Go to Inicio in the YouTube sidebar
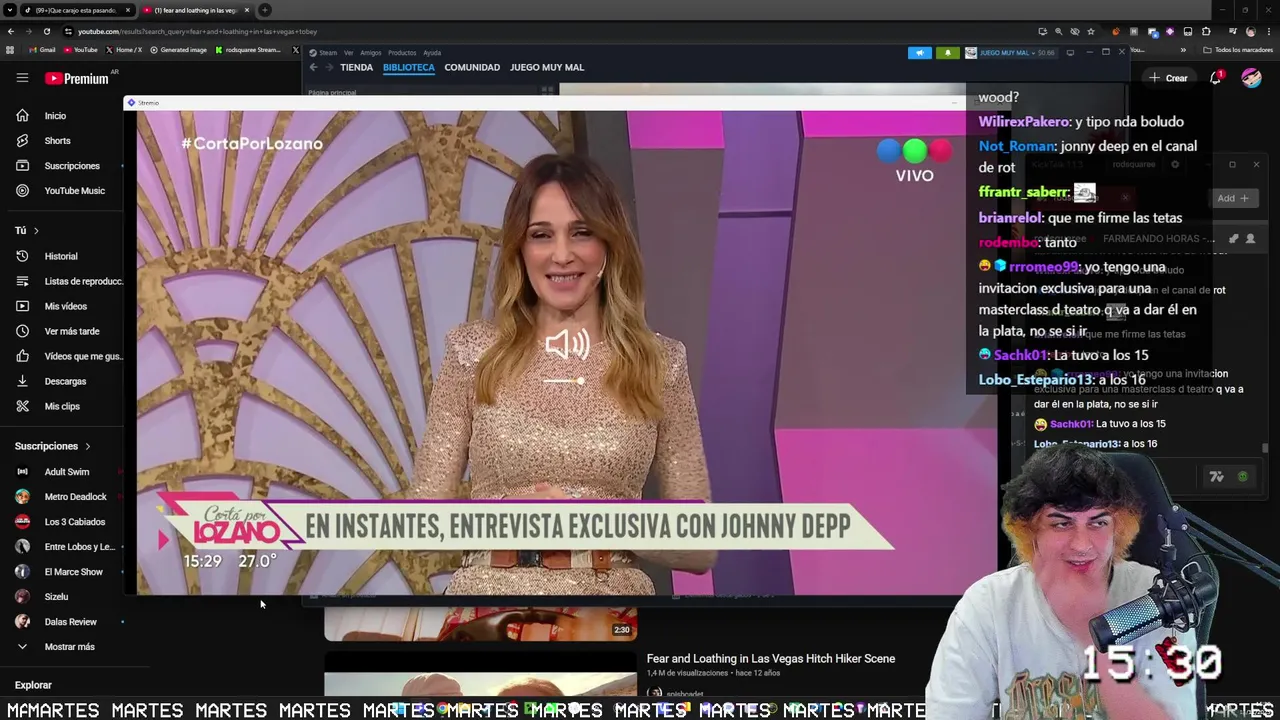This screenshot has width=1280, height=720. point(55,116)
